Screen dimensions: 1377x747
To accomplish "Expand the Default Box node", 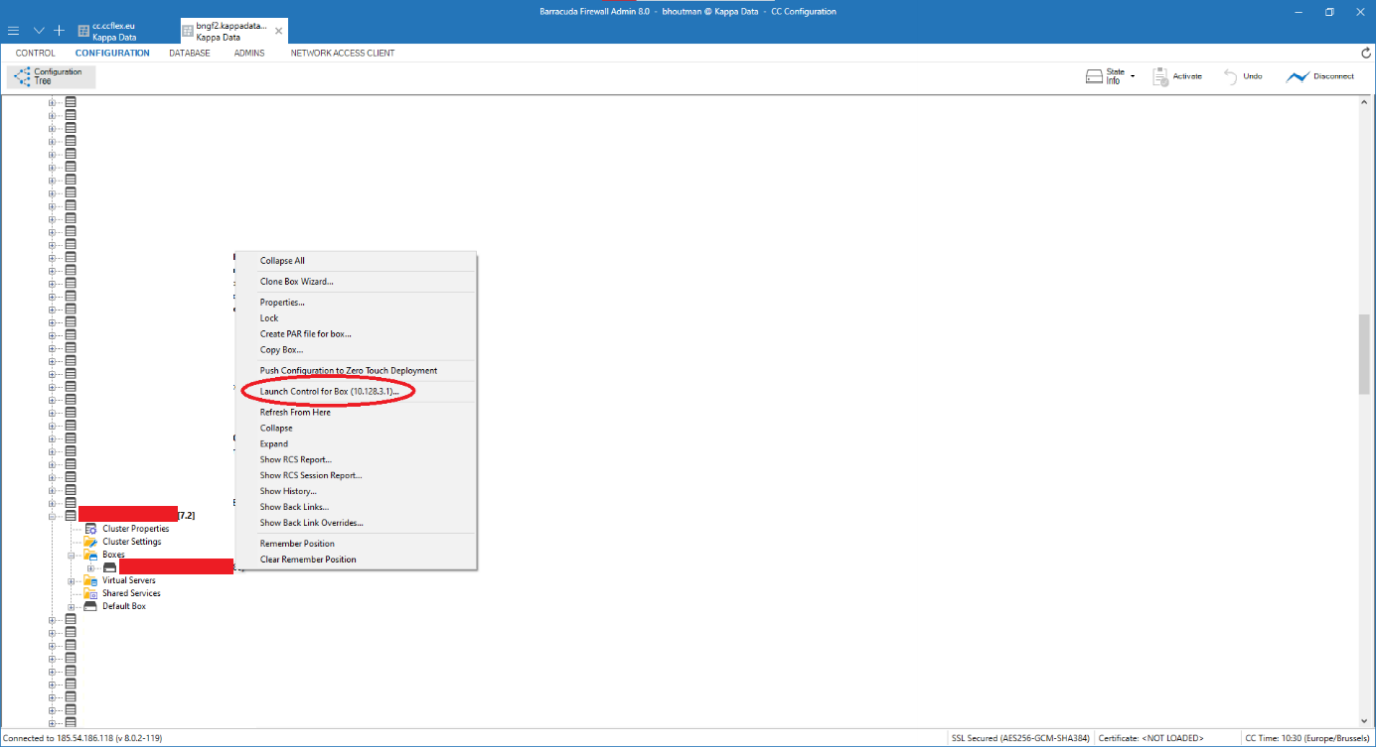I will (71, 607).
